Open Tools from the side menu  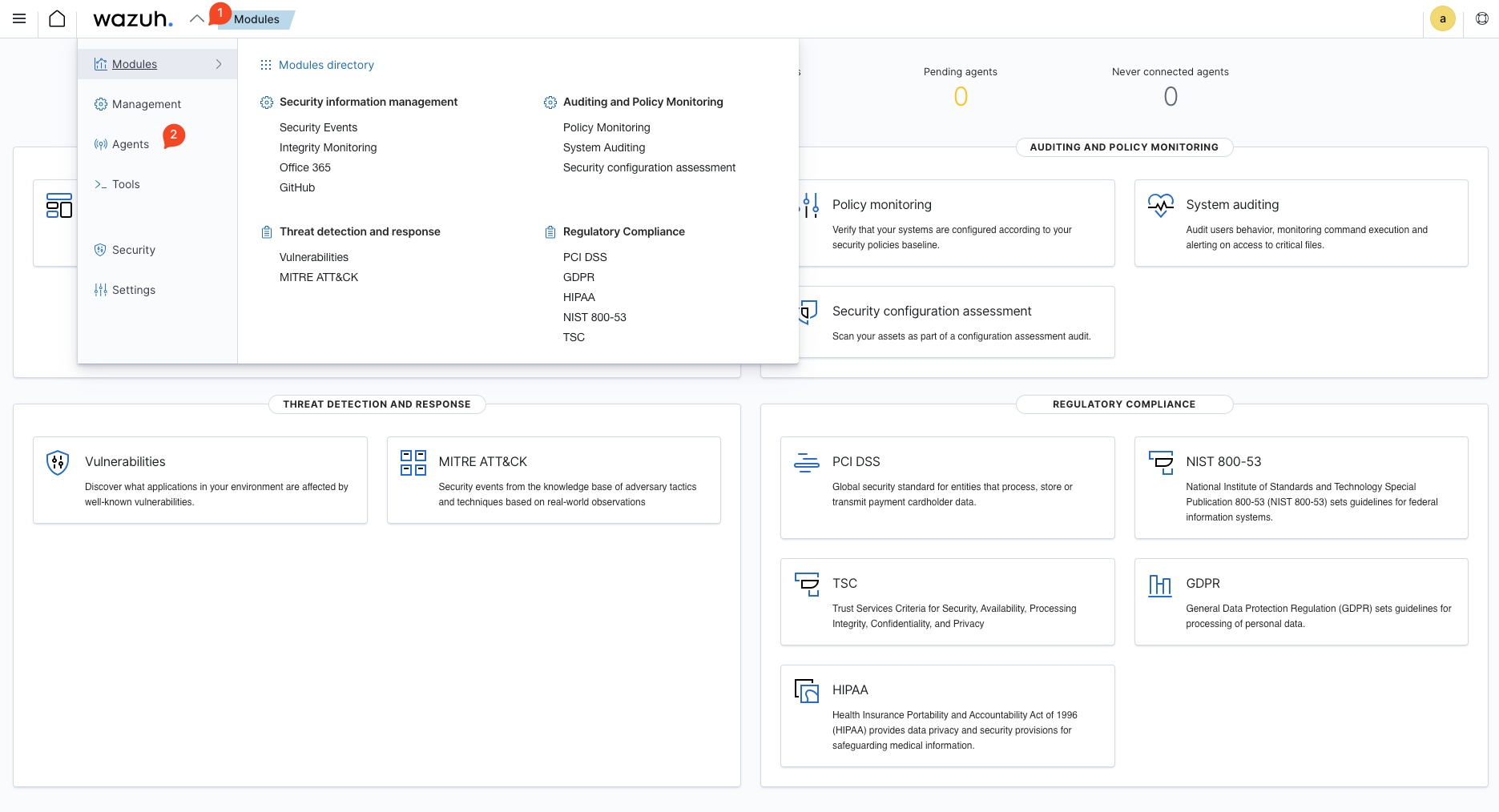click(x=126, y=184)
